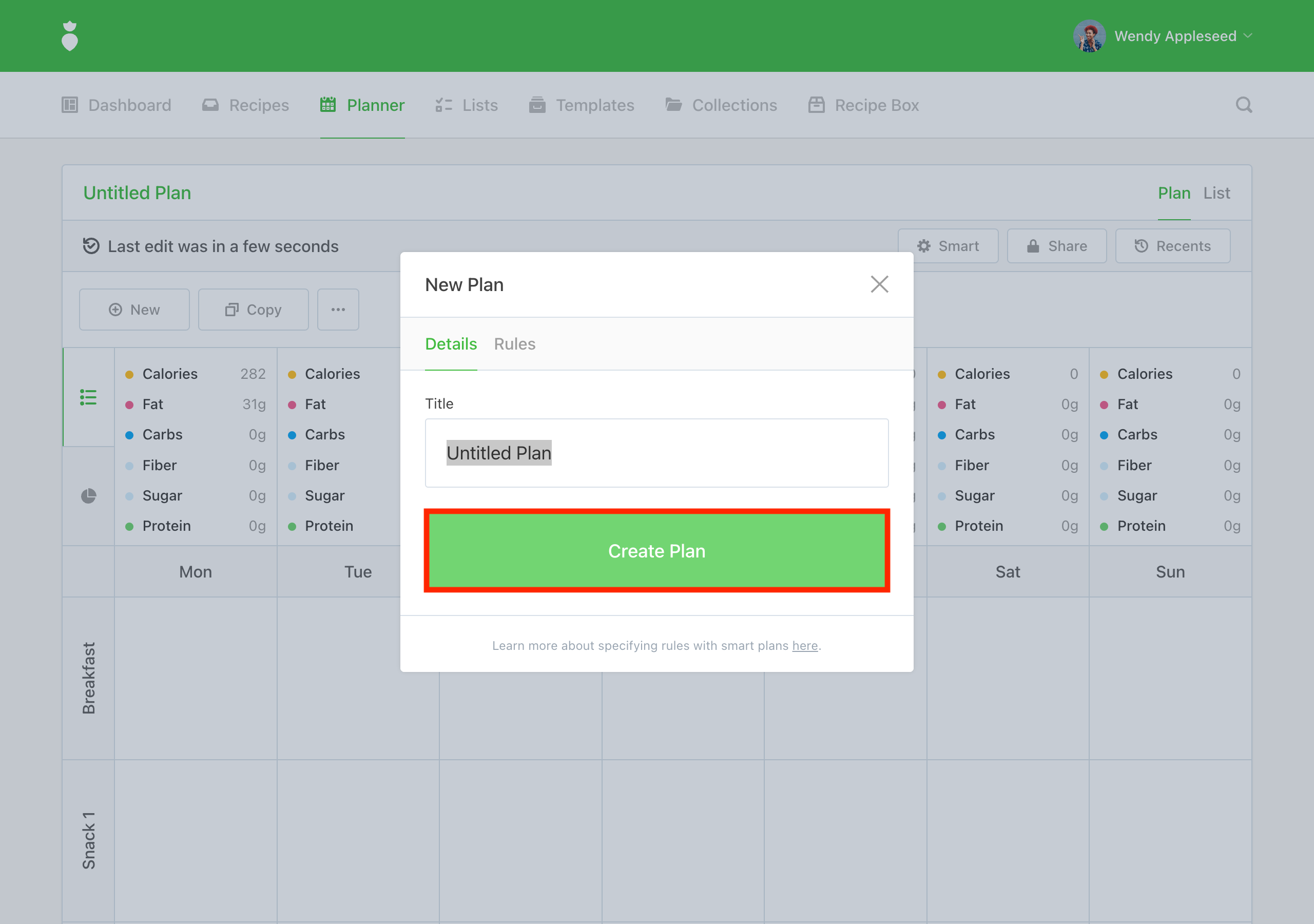This screenshot has height=924, width=1314.
Task: Open the three-dots more options button
Action: (338, 310)
